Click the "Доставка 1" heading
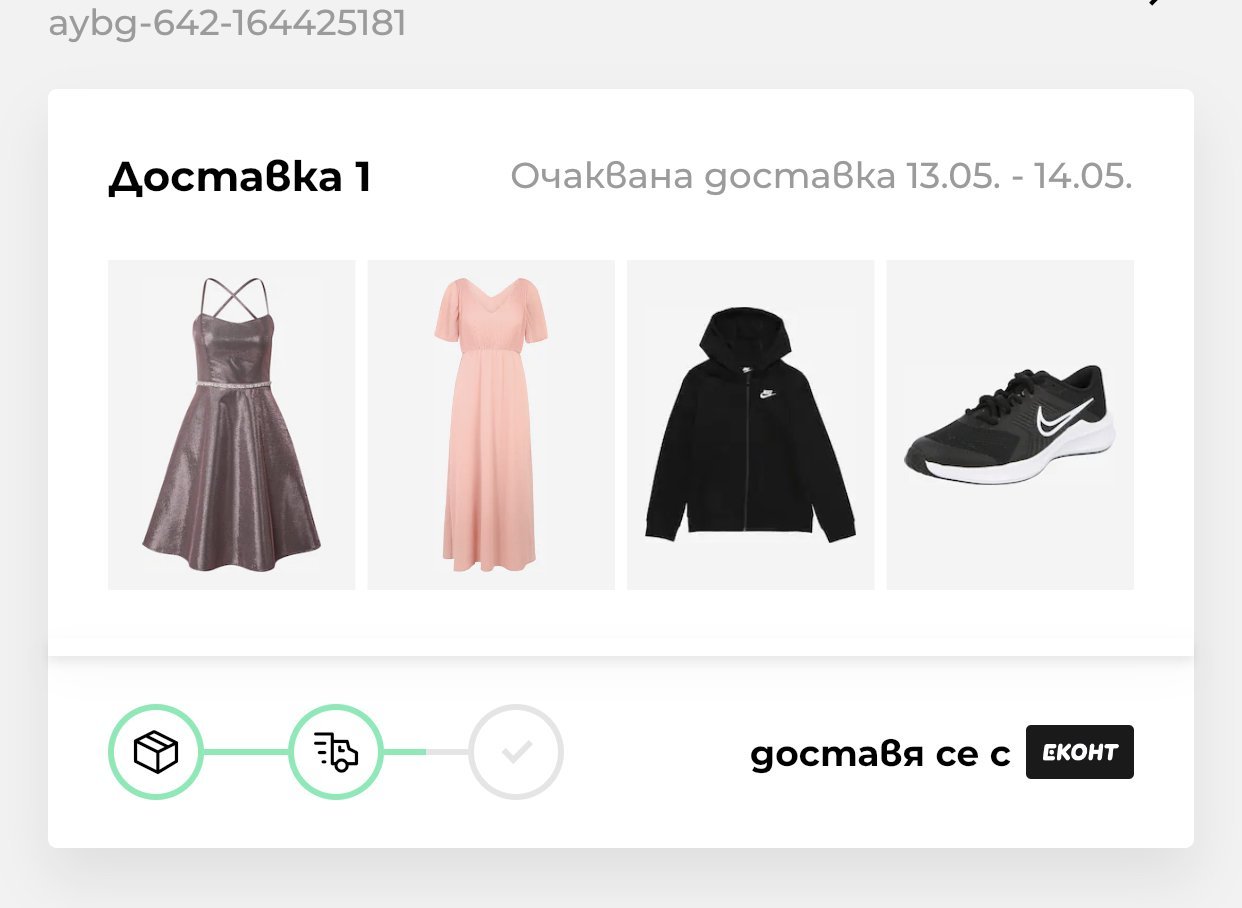 click(x=239, y=178)
